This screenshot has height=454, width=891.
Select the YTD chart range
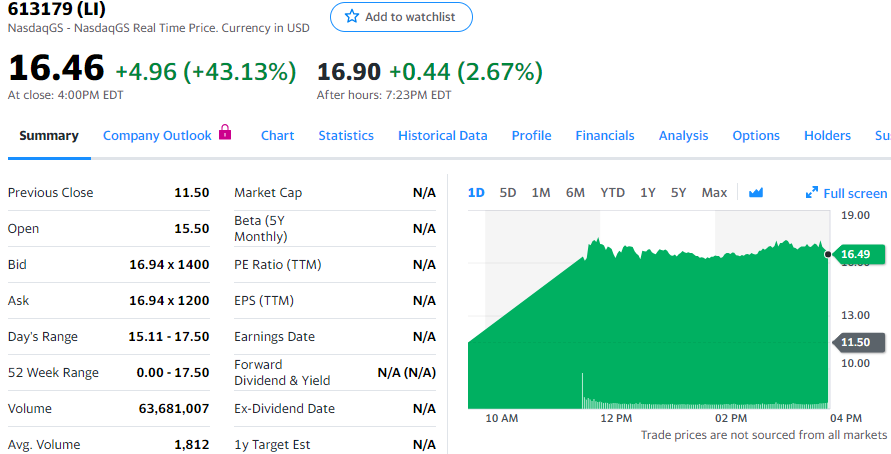tap(613, 193)
